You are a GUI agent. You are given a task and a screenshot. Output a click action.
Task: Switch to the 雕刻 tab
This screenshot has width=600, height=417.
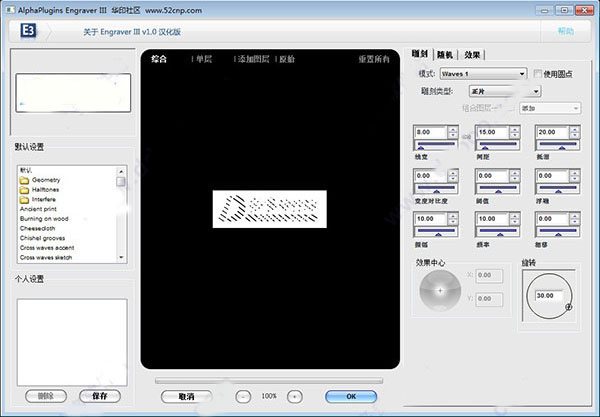[x=420, y=54]
